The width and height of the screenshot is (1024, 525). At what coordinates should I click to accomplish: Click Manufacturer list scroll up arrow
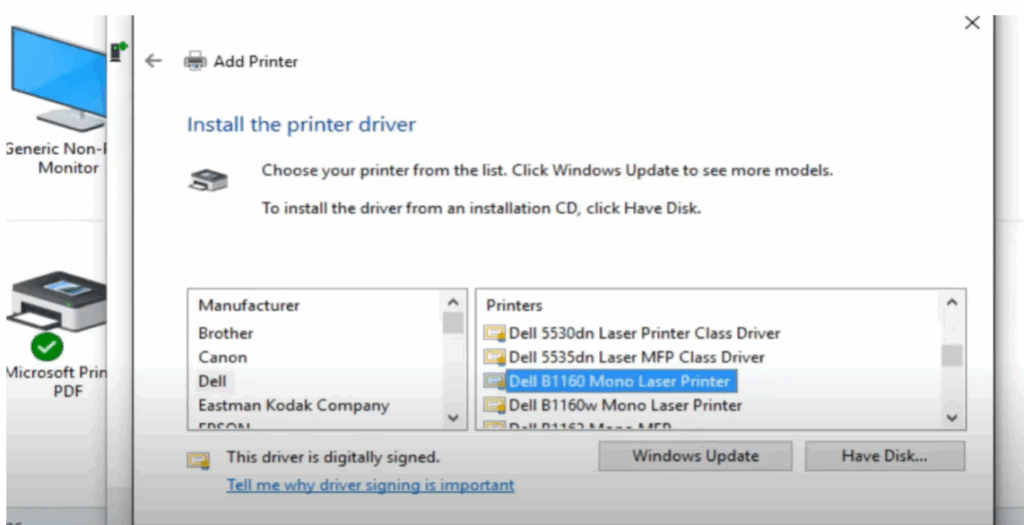(x=453, y=302)
